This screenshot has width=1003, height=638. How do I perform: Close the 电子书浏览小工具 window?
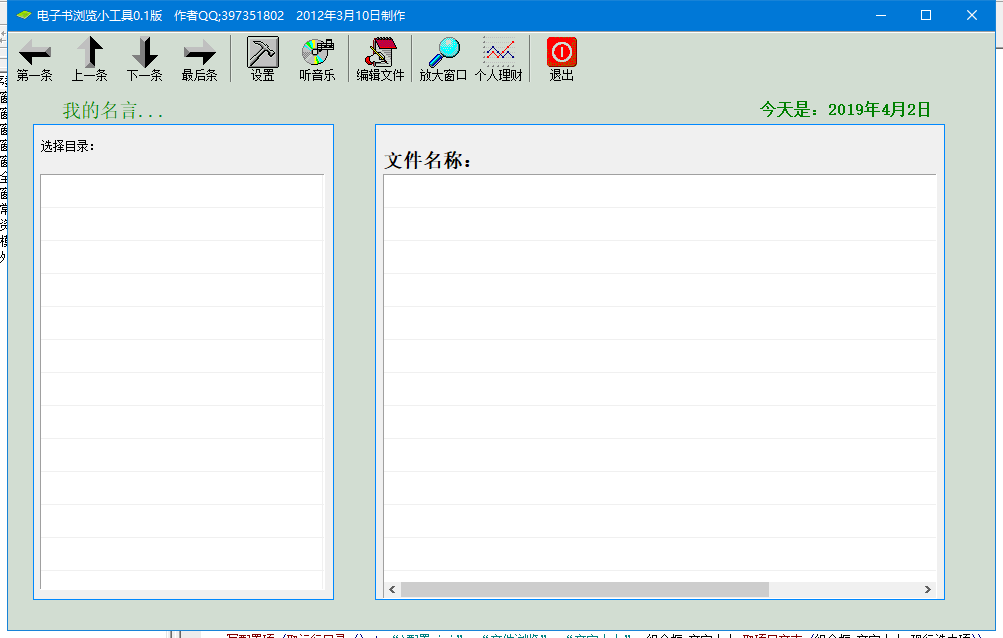coord(972,15)
